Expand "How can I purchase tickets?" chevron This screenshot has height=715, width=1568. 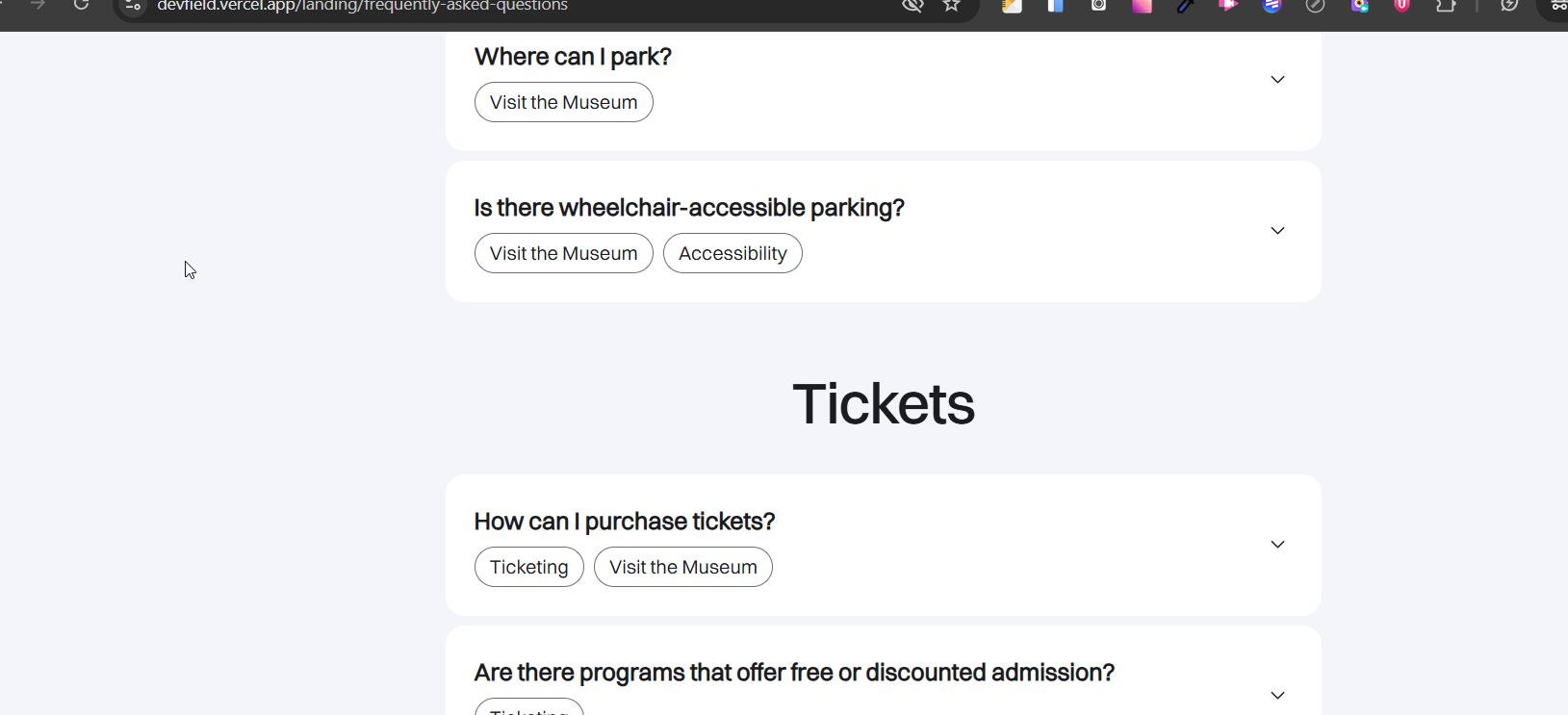(x=1277, y=545)
